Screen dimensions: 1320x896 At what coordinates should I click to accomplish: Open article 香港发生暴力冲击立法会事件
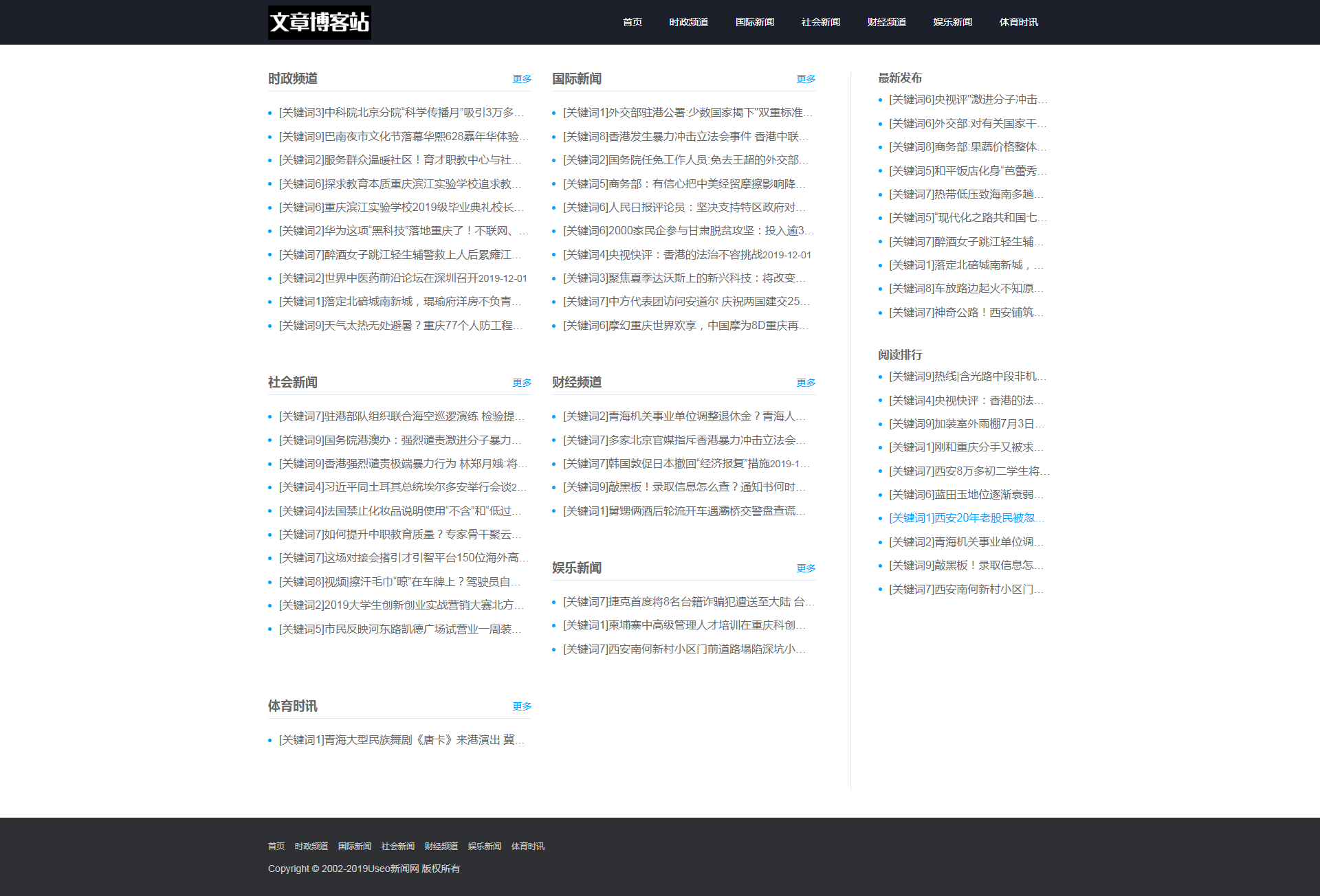686,136
